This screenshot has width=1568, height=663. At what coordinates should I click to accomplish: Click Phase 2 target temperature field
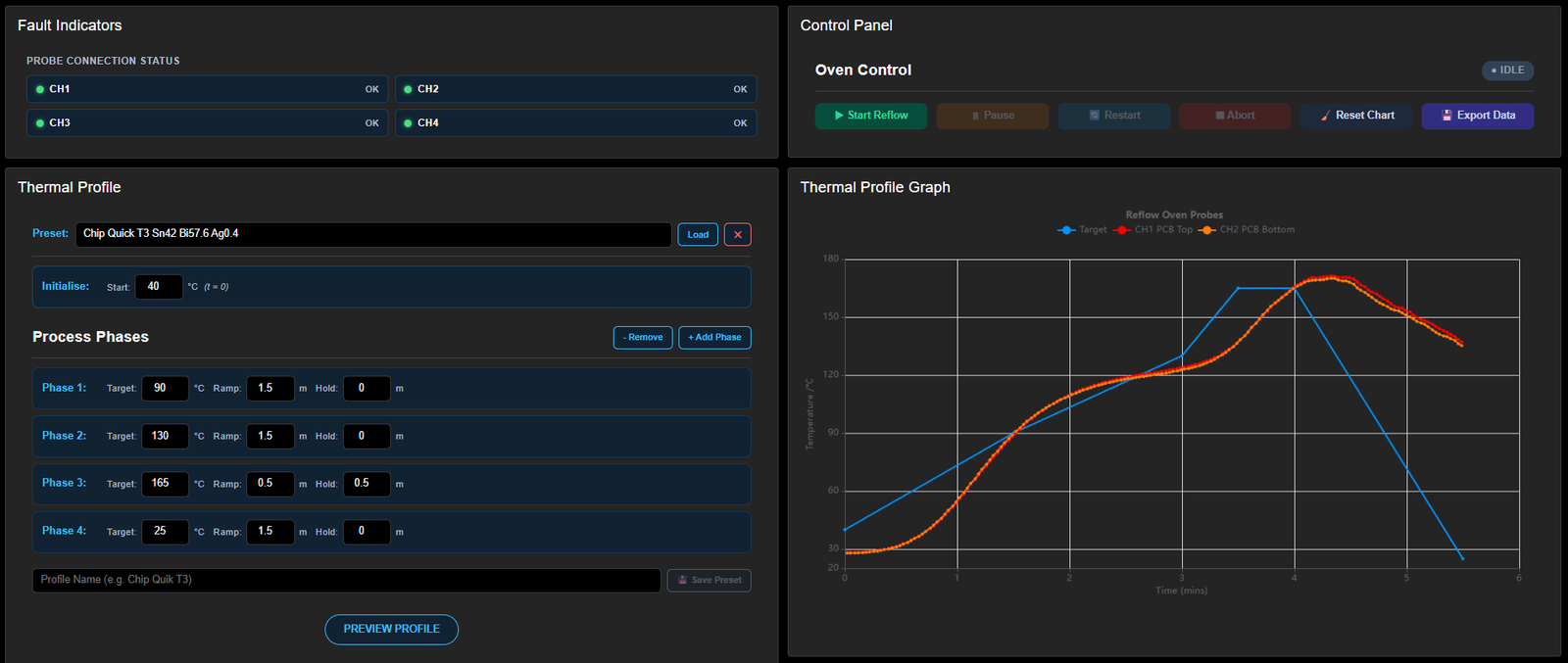click(x=166, y=437)
